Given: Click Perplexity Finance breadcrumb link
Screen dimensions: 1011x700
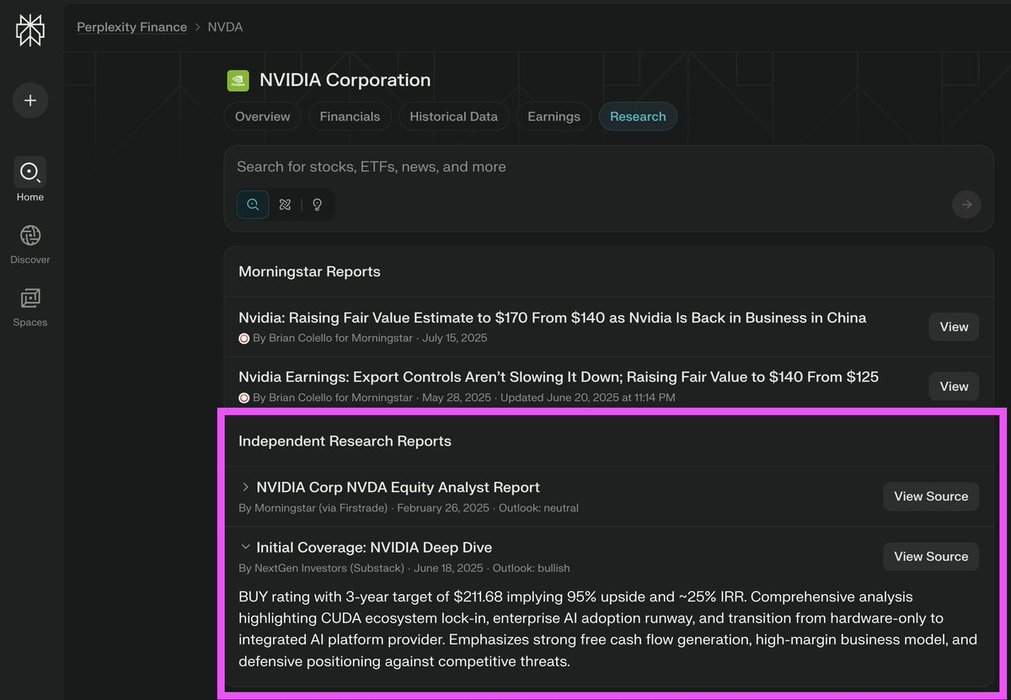Looking at the screenshot, I should point(132,27).
